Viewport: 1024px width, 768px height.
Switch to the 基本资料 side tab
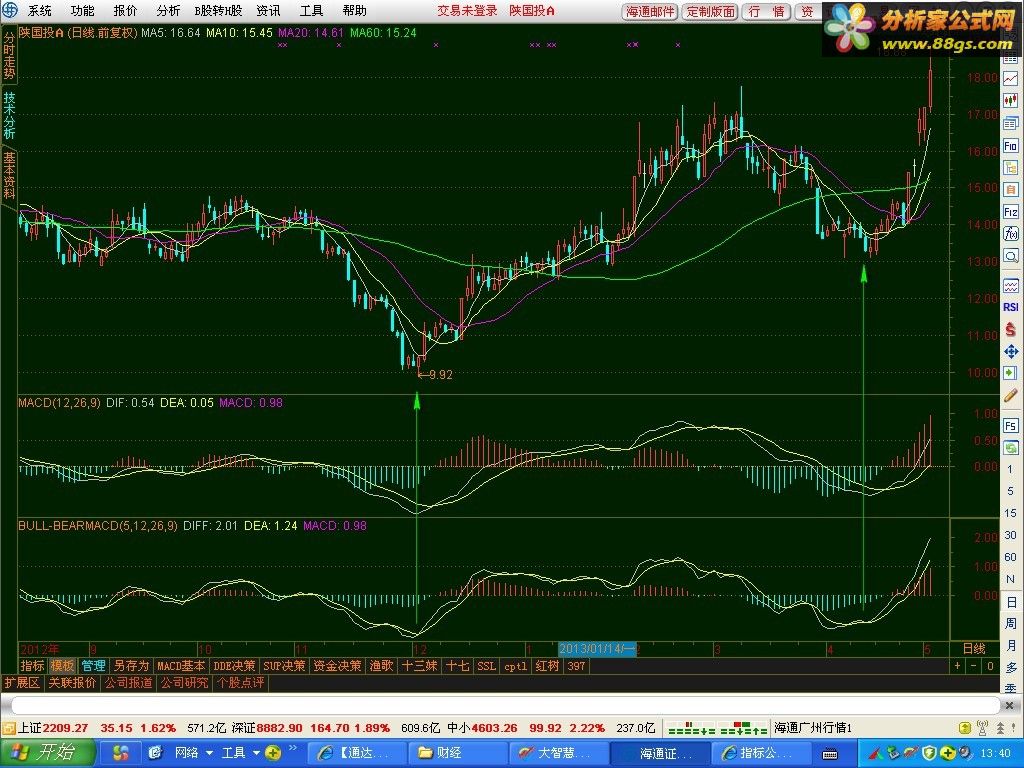(9, 175)
